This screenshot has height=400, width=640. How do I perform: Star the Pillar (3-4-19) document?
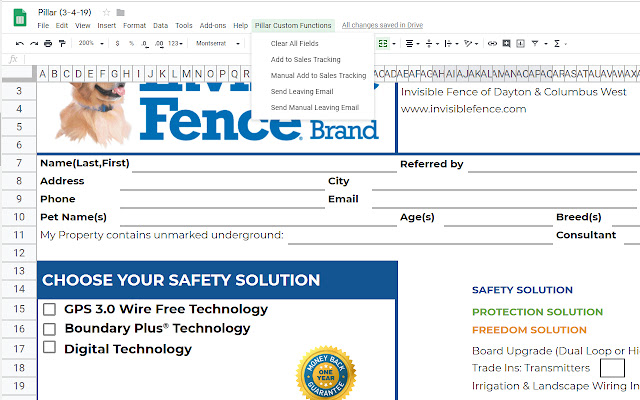click(x=106, y=12)
